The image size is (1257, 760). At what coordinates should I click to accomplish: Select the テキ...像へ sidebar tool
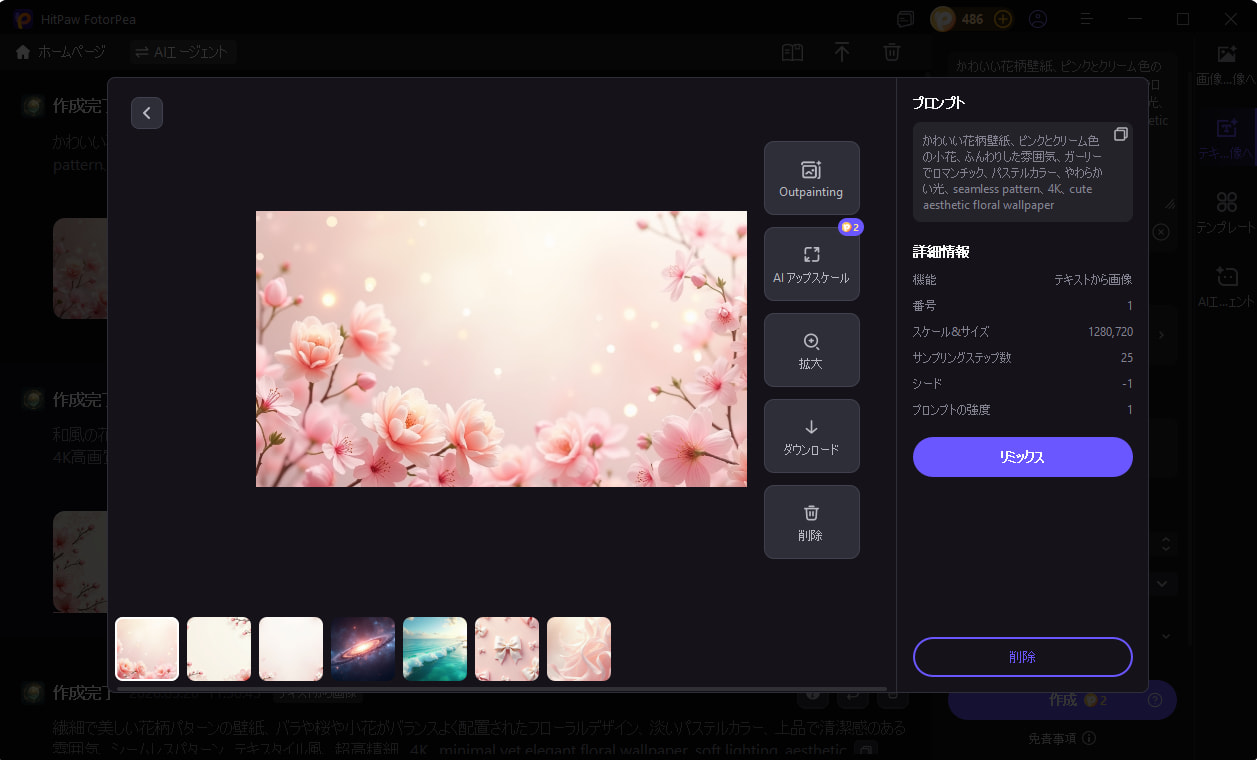[1226, 139]
